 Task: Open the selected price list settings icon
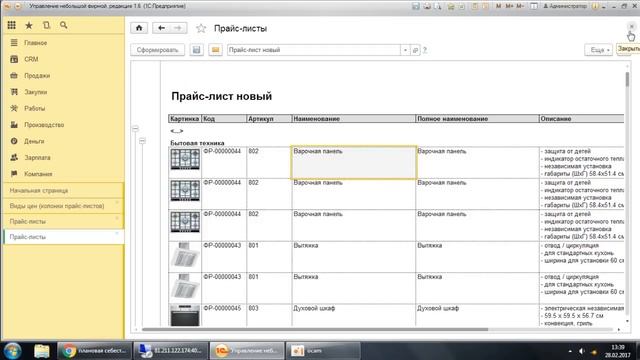point(415,50)
